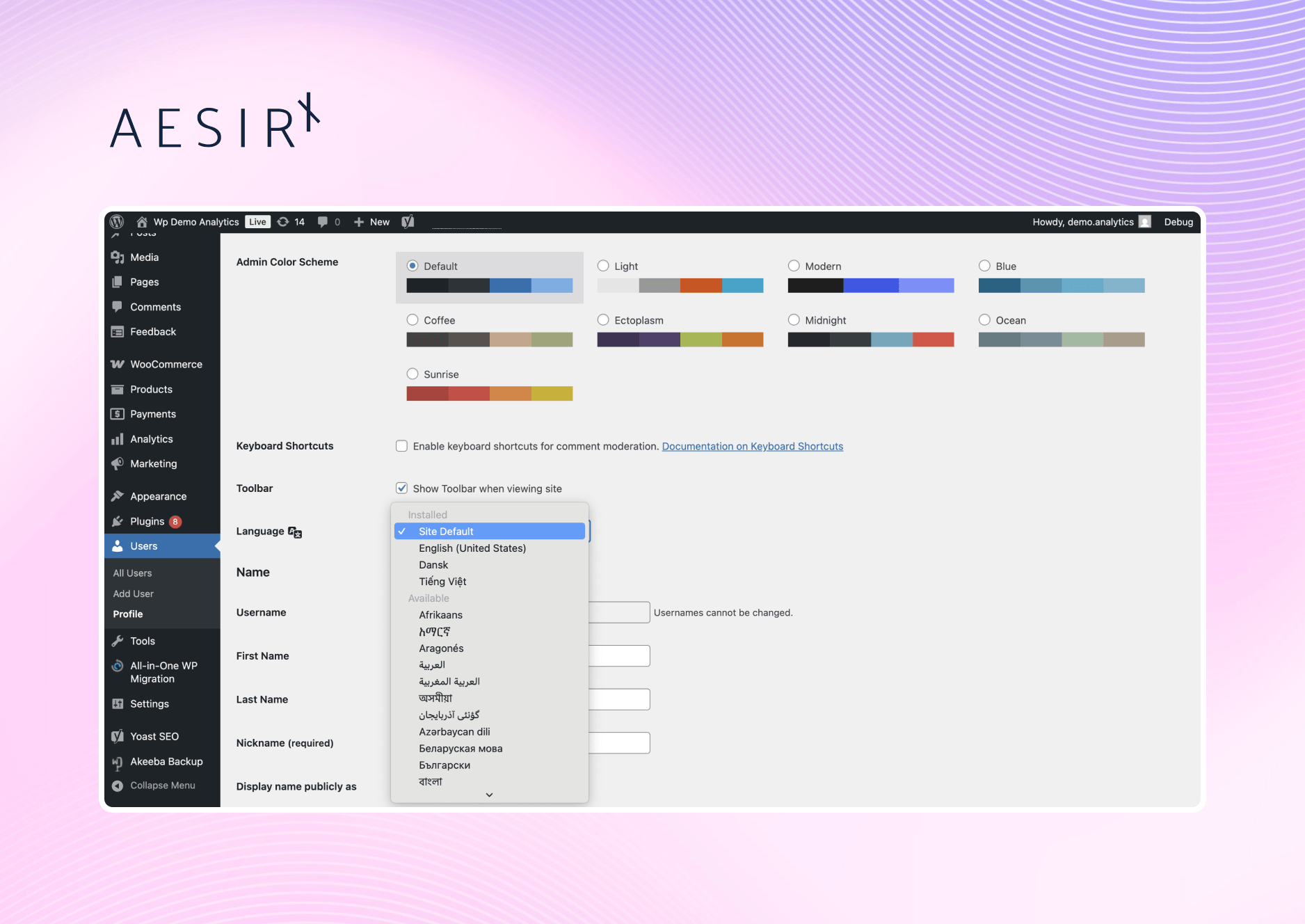Enable keyboard shortcuts for comment moderation
The image size is (1305, 924).
pyautogui.click(x=401, y=446)
